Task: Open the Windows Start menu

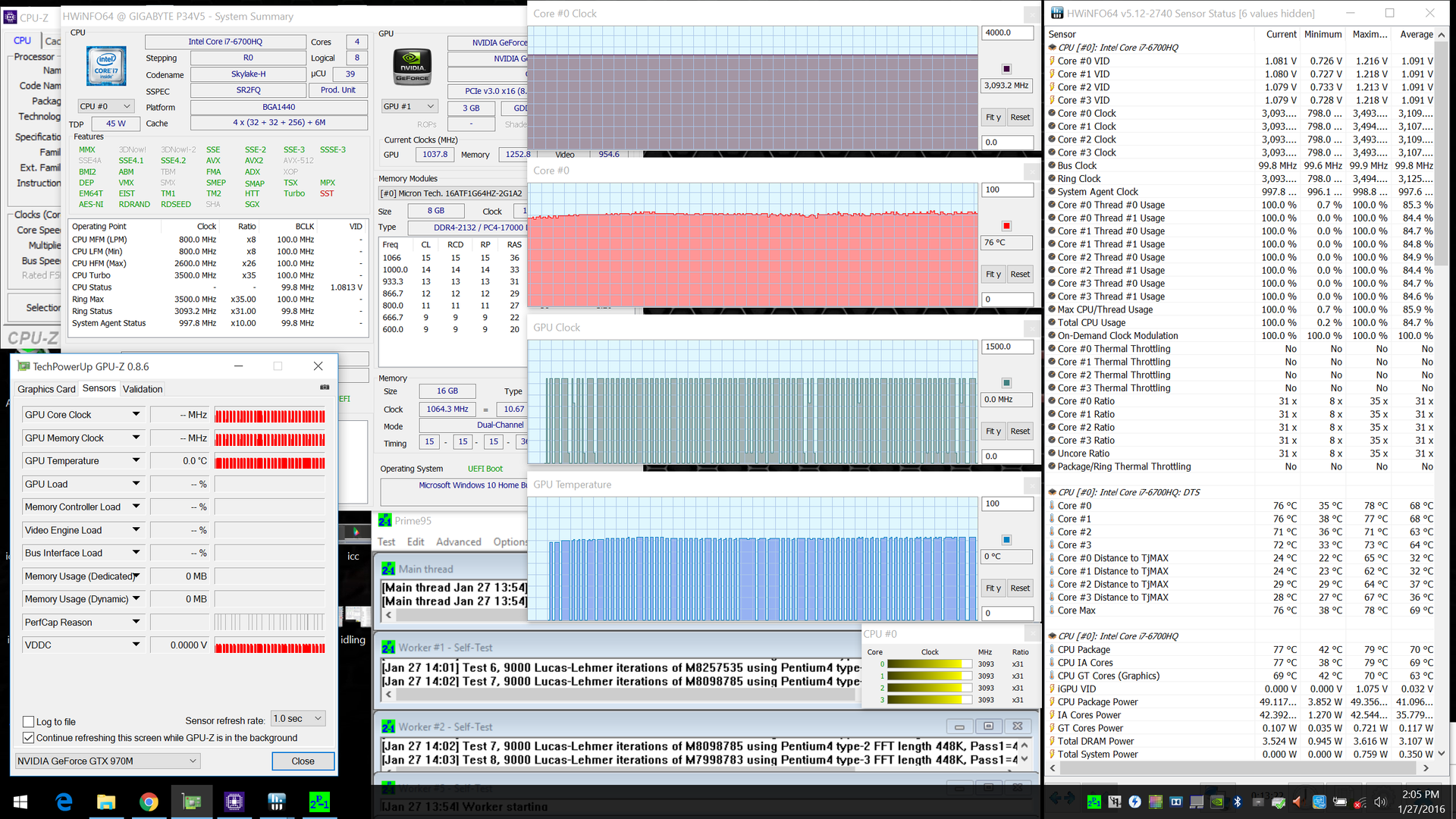Action: pos(20,802)
